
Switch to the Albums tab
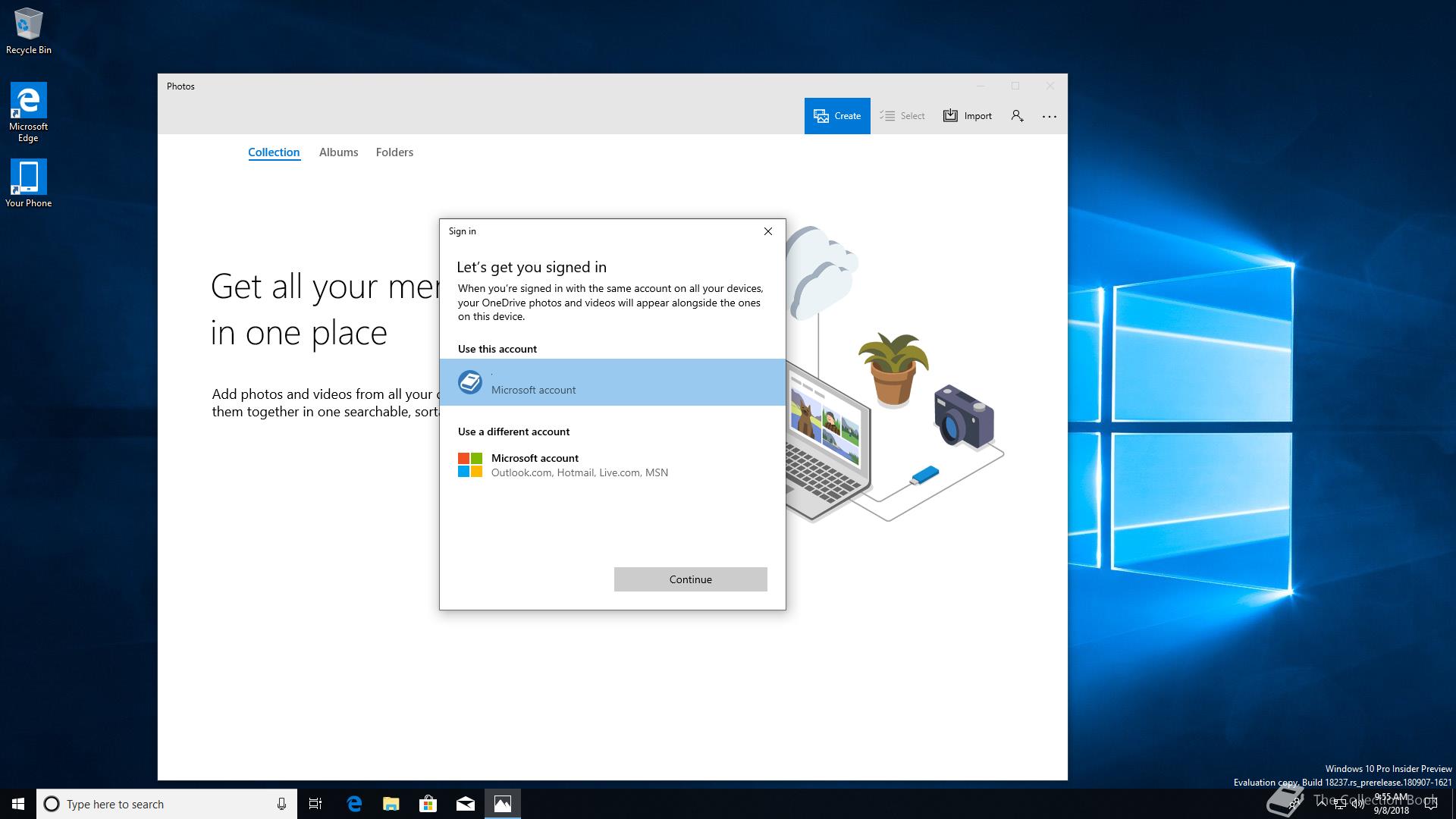[x=338, y=152]
